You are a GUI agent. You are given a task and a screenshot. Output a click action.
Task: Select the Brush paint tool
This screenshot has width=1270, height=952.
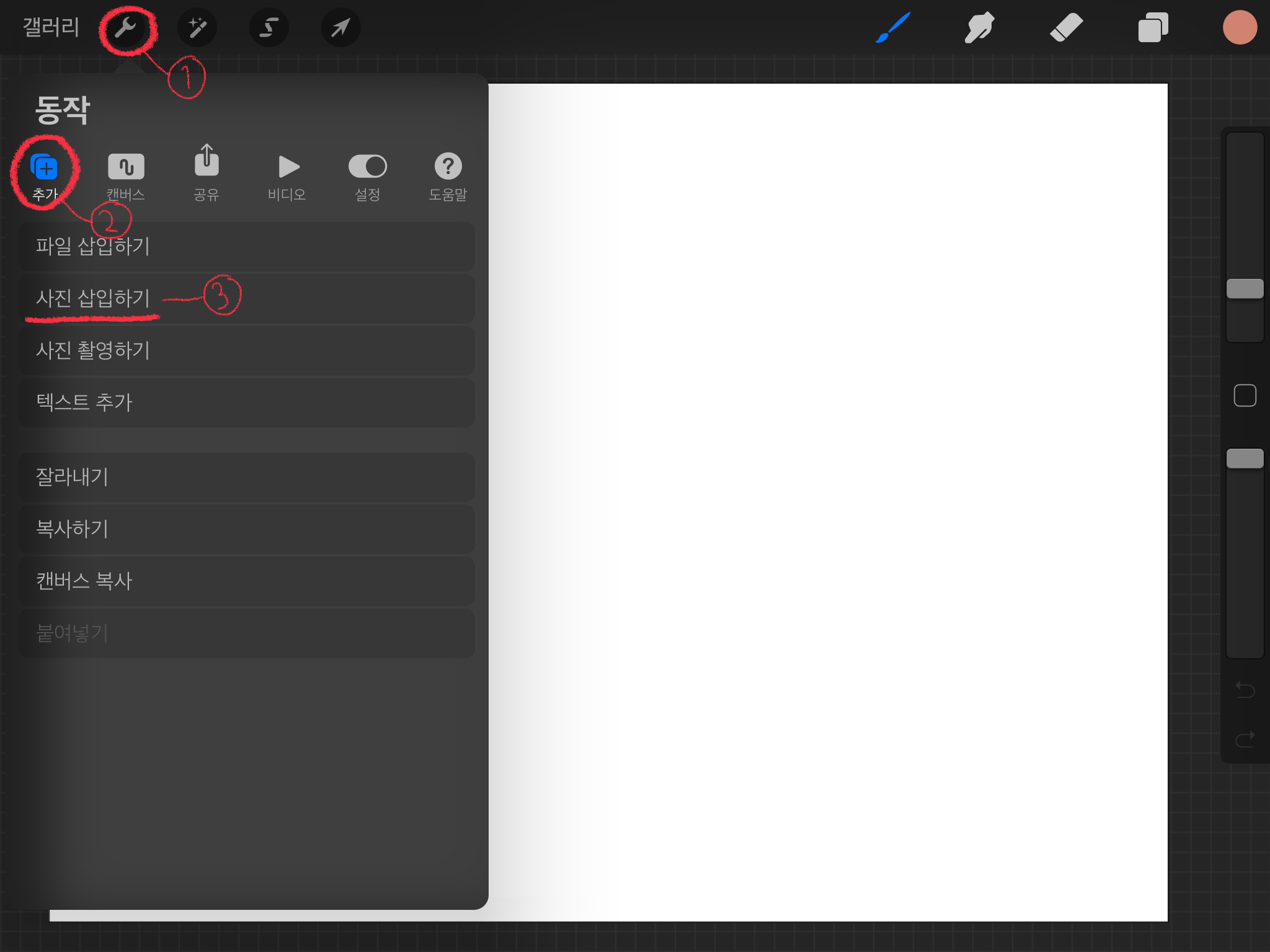click(893, 28)
